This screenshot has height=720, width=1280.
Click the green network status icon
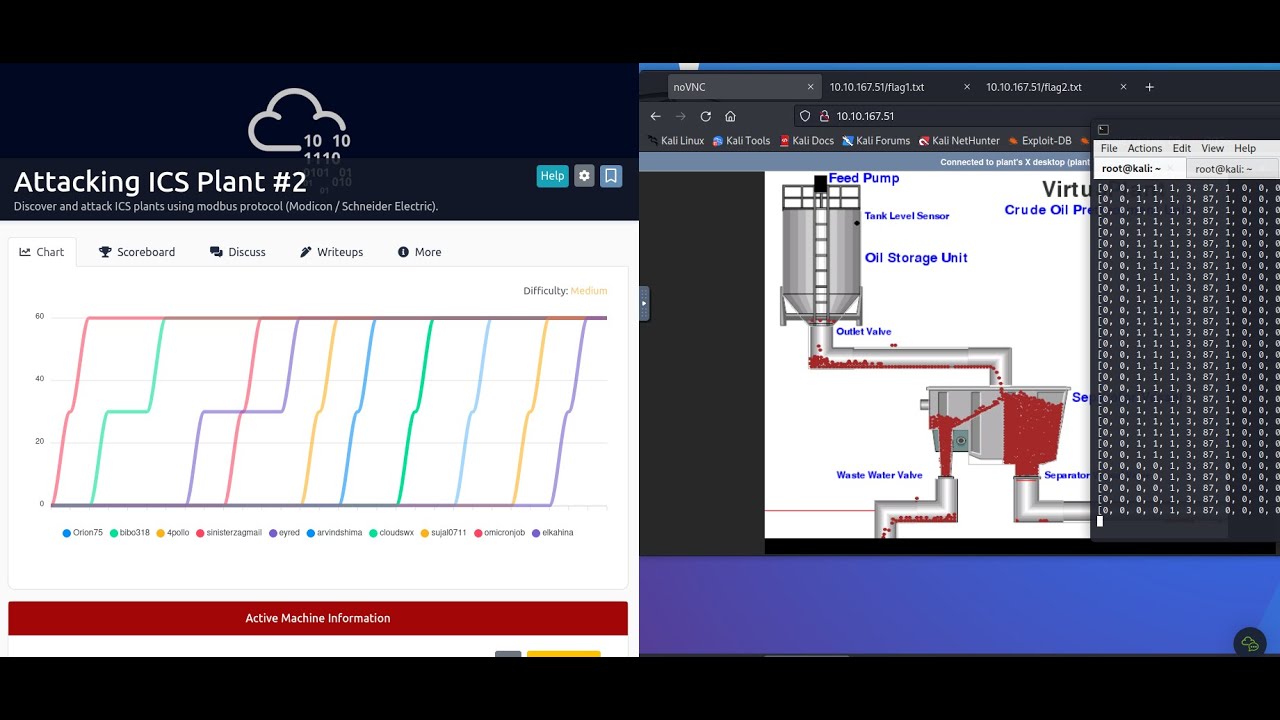pos(1250,644)
